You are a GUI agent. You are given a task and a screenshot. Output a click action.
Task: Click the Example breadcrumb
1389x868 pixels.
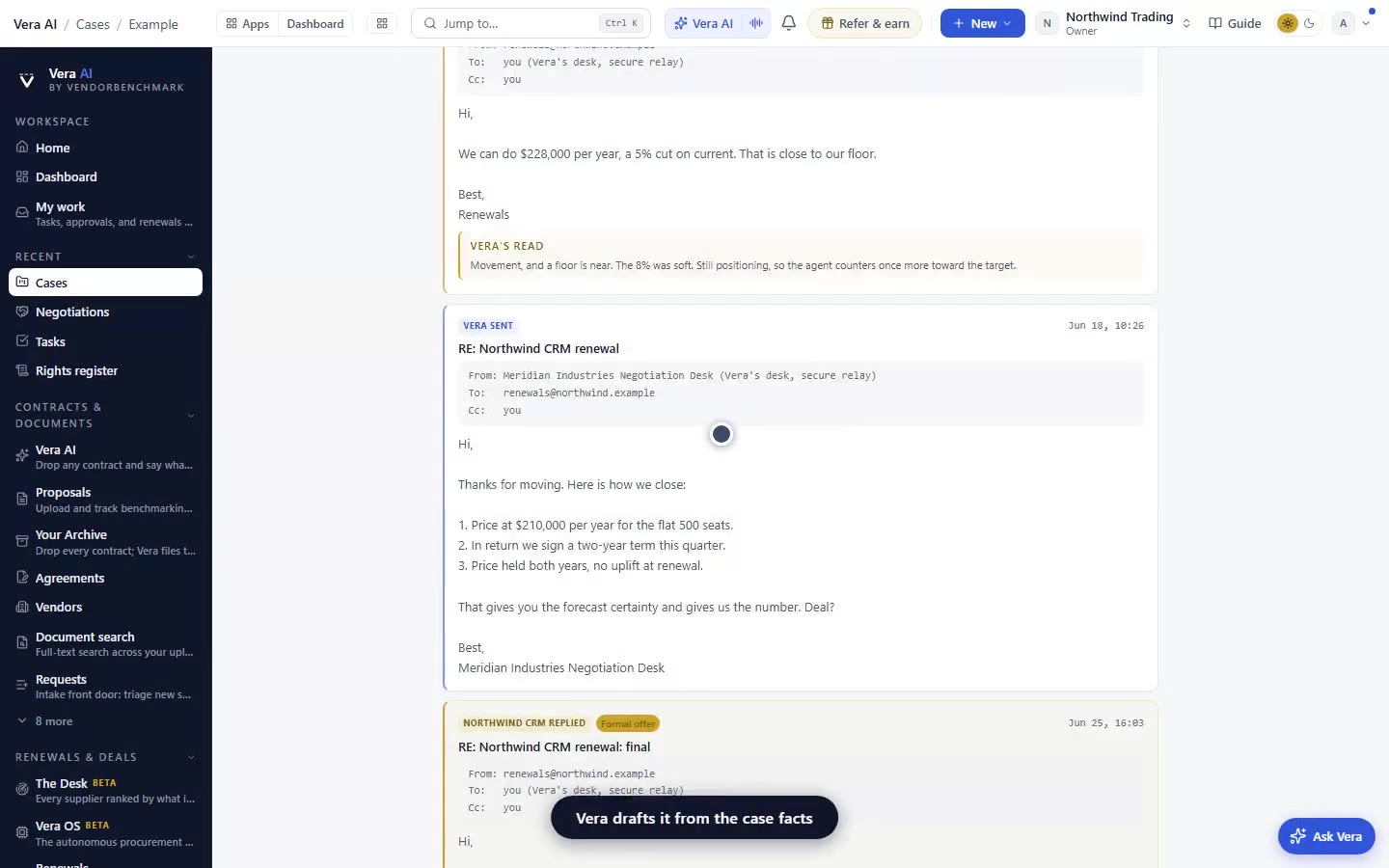pyautogui.click(x=153, y=24)
